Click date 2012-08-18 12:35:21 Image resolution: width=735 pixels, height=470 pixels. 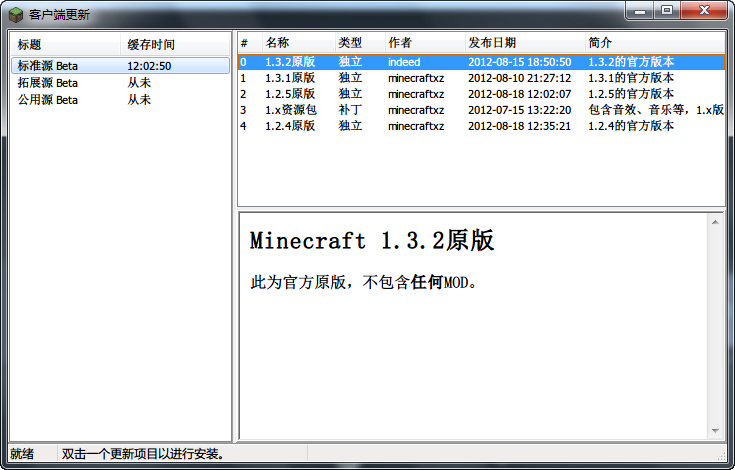[519, 126]
